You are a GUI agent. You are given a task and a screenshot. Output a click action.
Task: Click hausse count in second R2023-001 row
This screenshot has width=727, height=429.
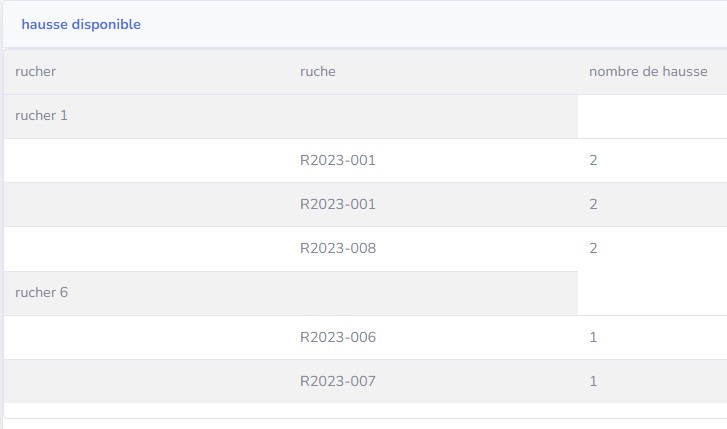pos(594,204)
